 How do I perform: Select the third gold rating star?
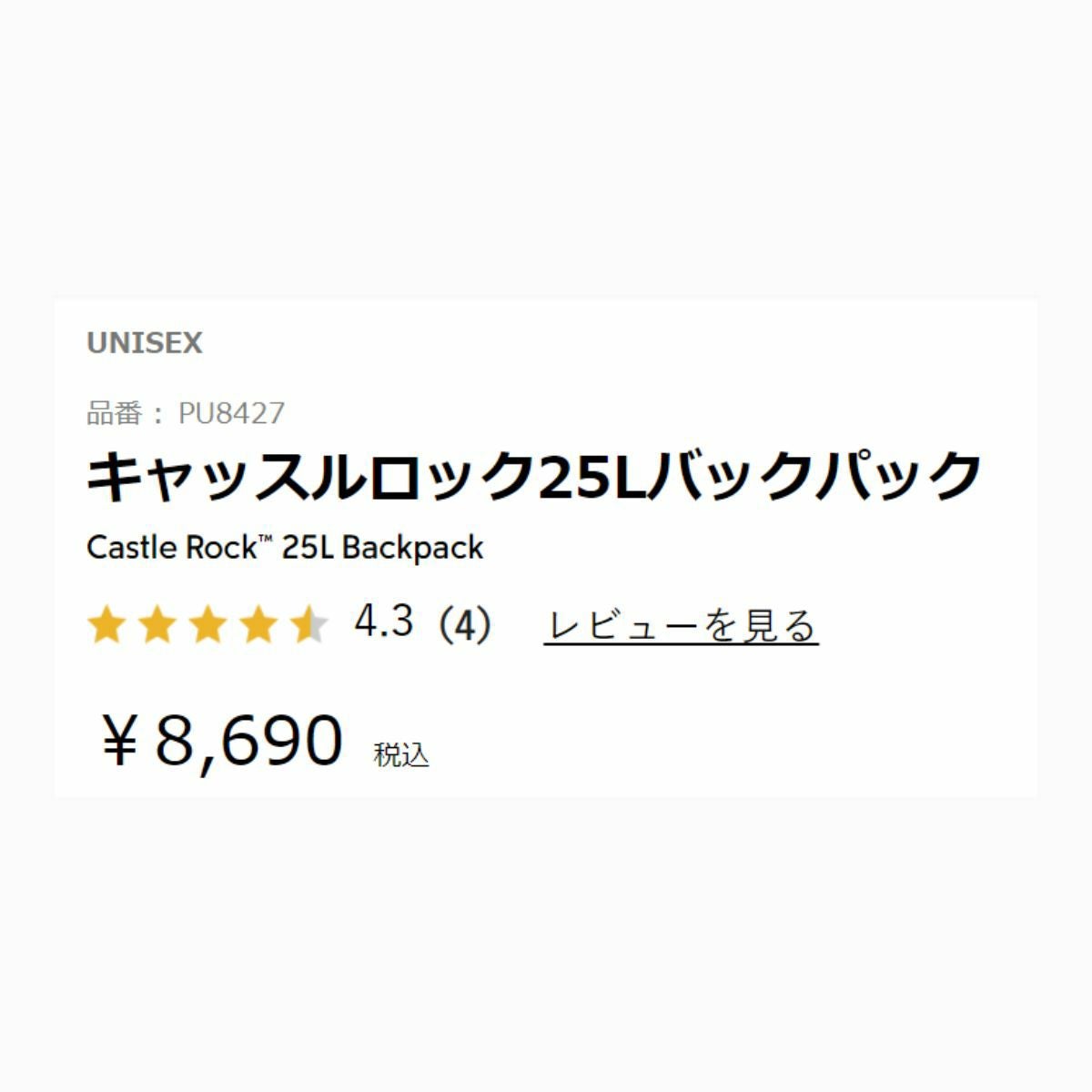click(x=207, y=626)
